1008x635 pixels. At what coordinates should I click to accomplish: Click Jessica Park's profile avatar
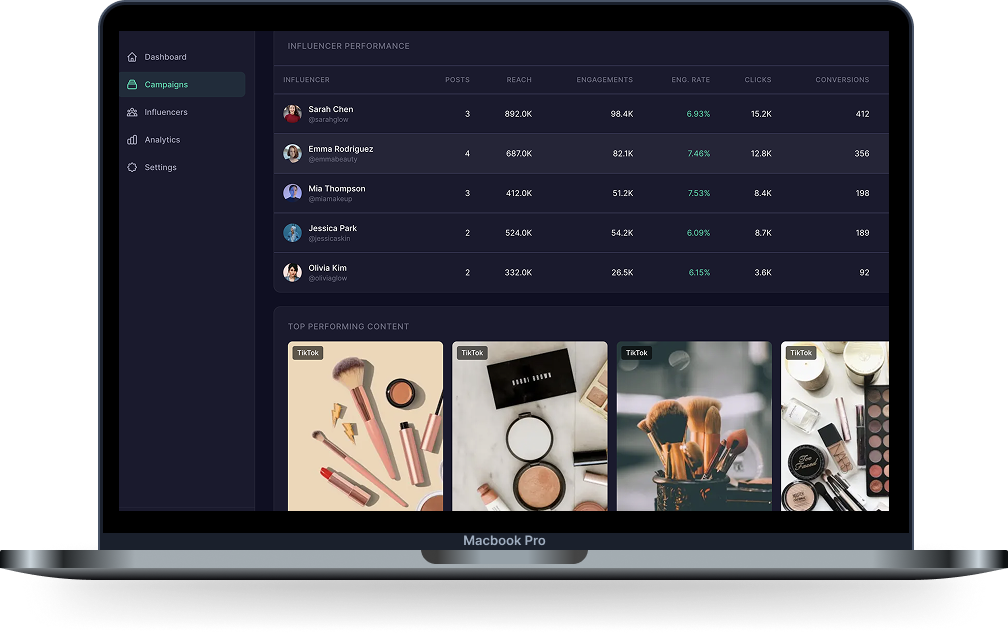coord(292,233)
